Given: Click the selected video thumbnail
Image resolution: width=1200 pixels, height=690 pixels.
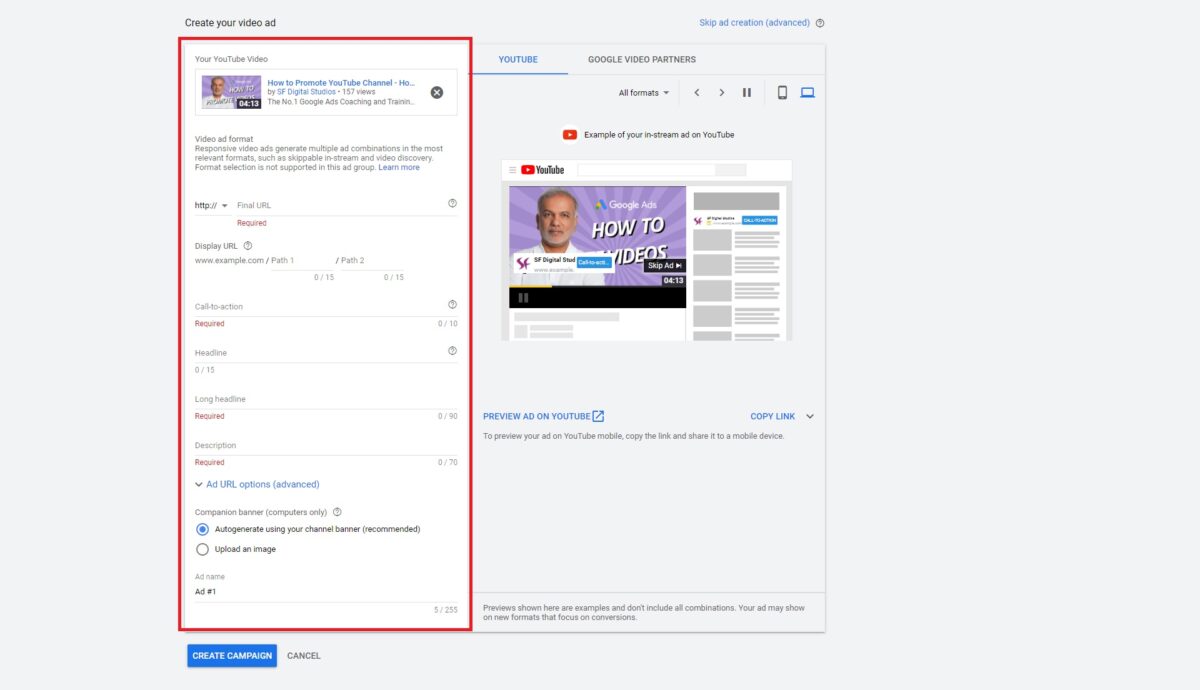Looking at the screenshot, I should pos(231,92).
